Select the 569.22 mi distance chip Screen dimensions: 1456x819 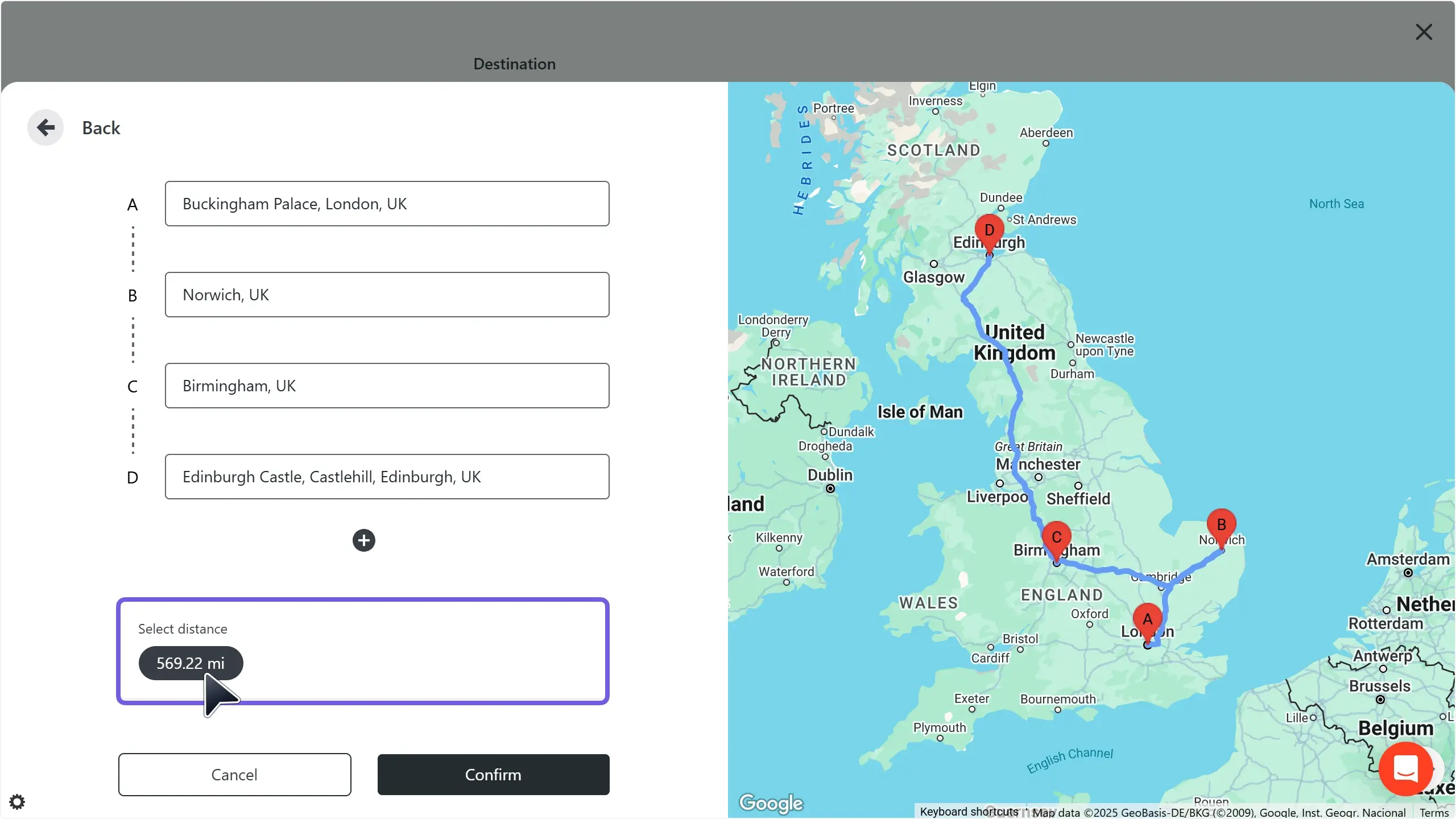point(191,663)
